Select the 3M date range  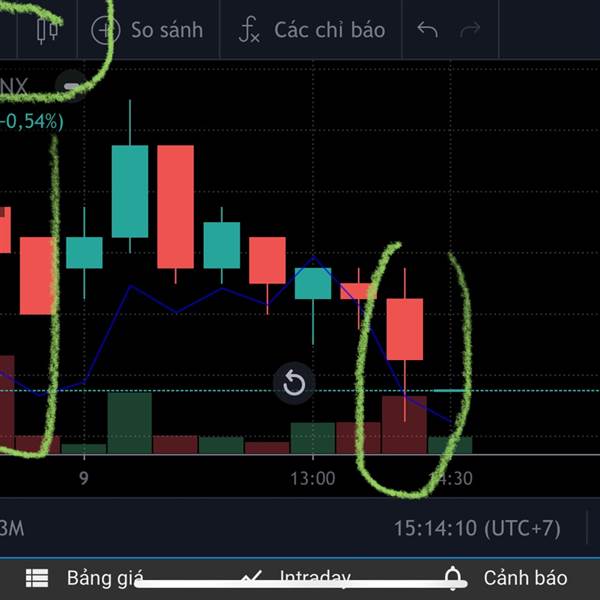[11, 528]
